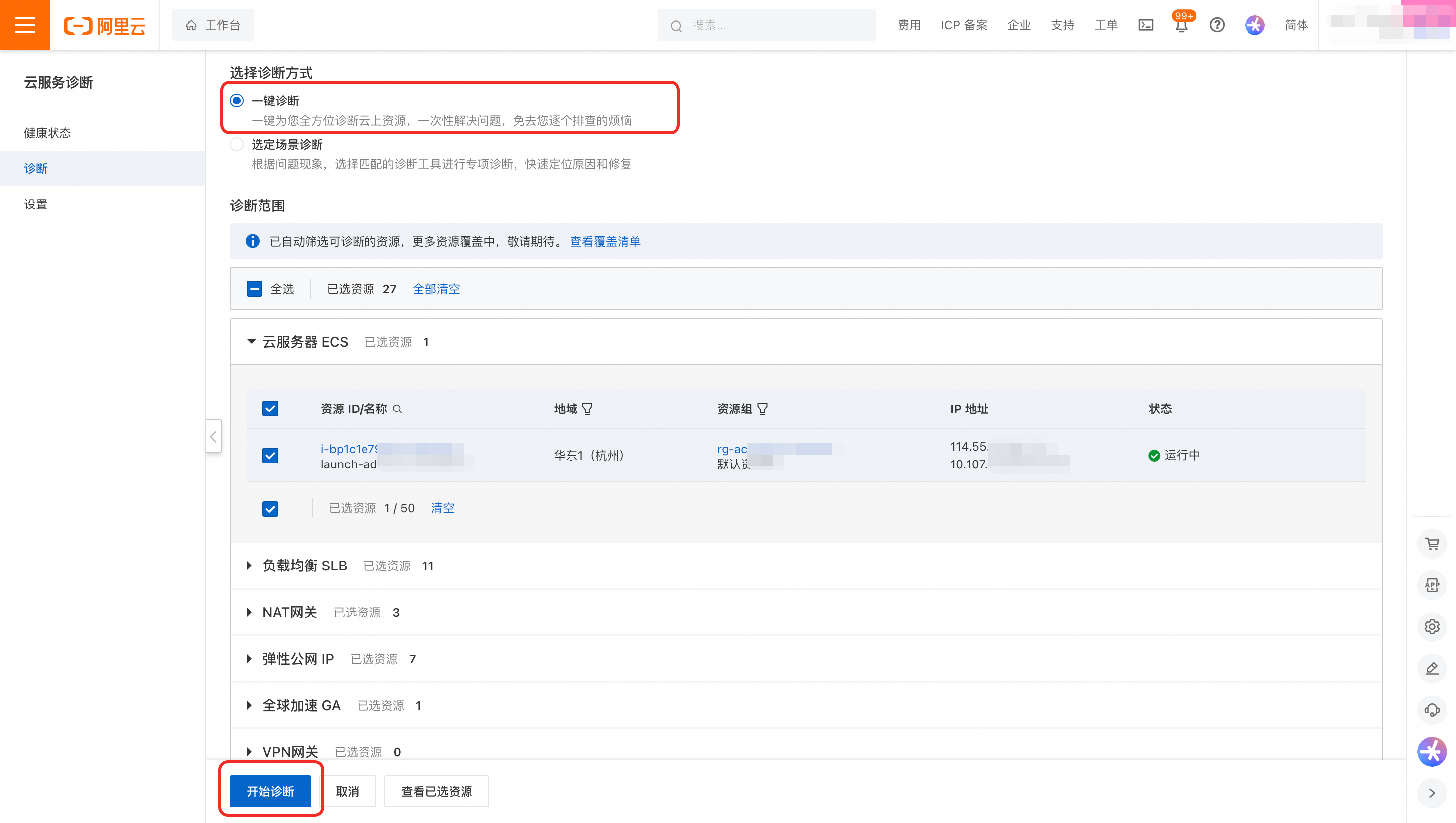The image size is (1456, 823).
Task: Open the customer support headset icon
Action: 1432,710
